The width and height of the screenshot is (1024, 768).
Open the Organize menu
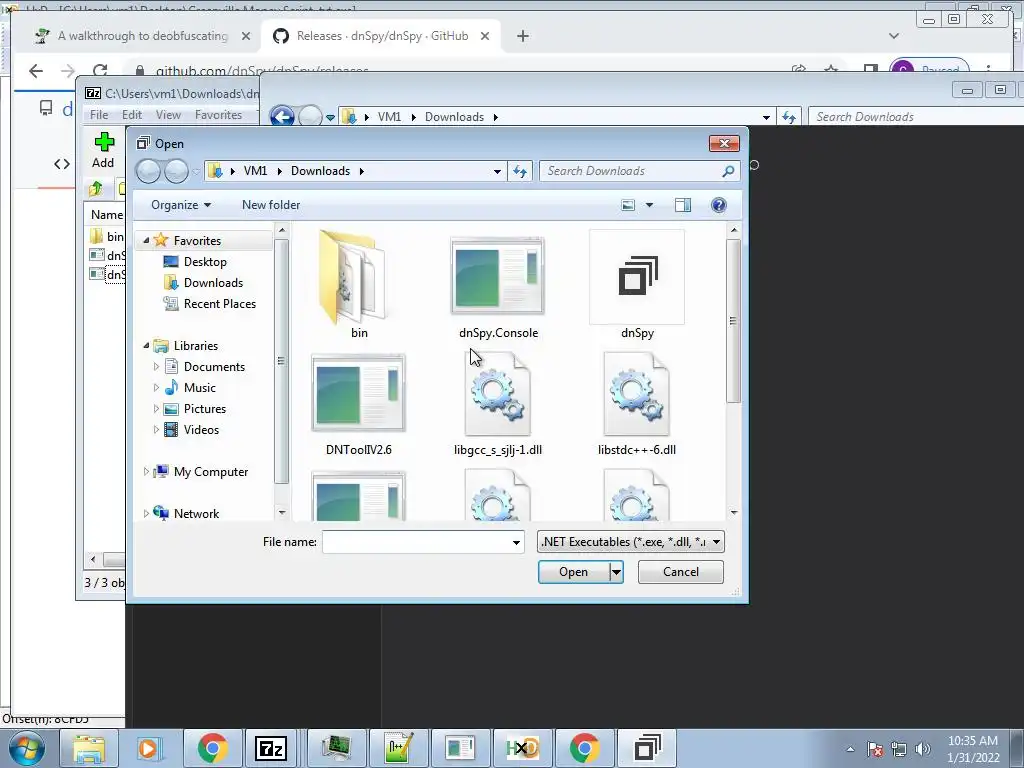point(181,205)
